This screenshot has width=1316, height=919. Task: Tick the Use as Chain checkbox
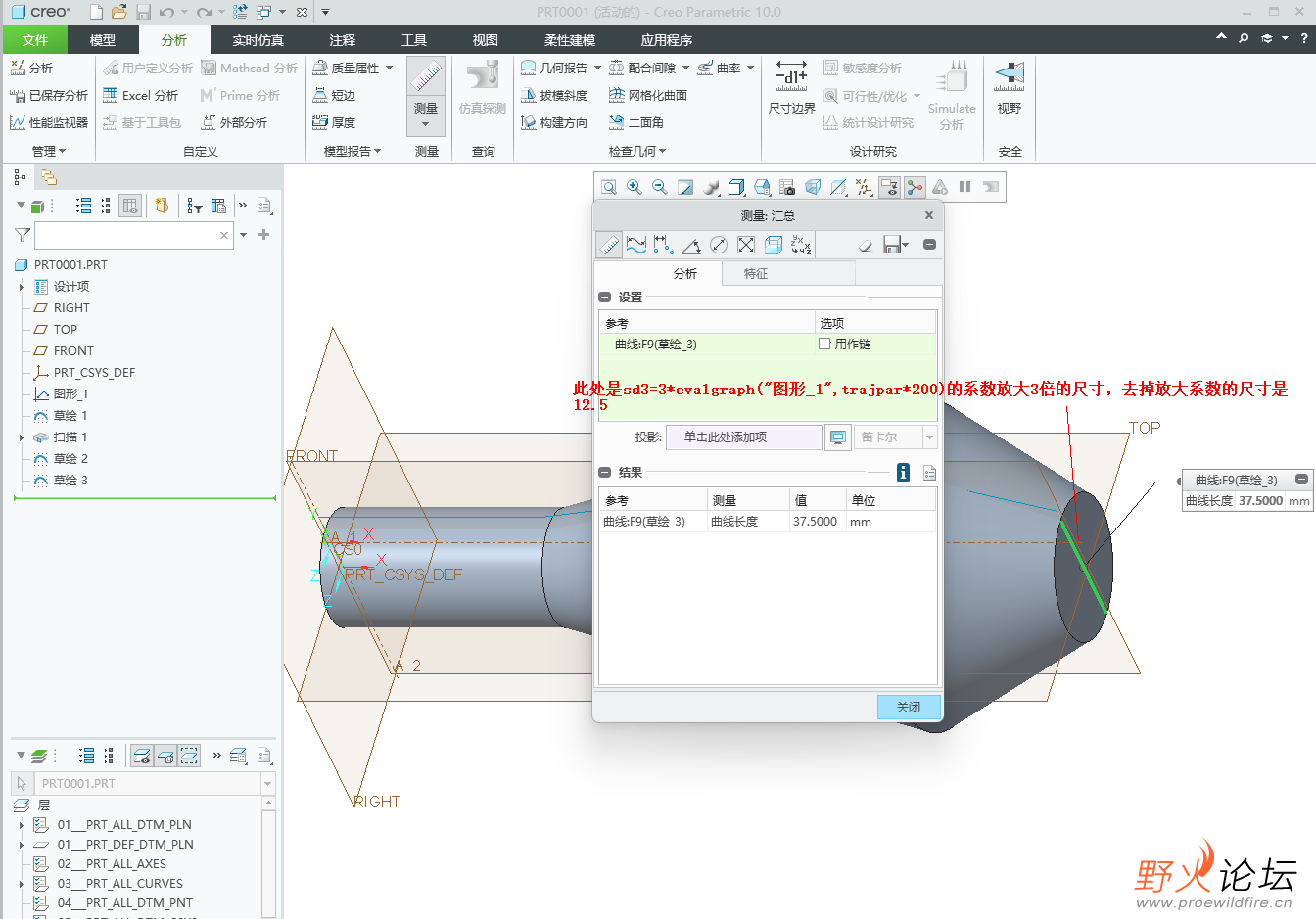coord(824,344)
